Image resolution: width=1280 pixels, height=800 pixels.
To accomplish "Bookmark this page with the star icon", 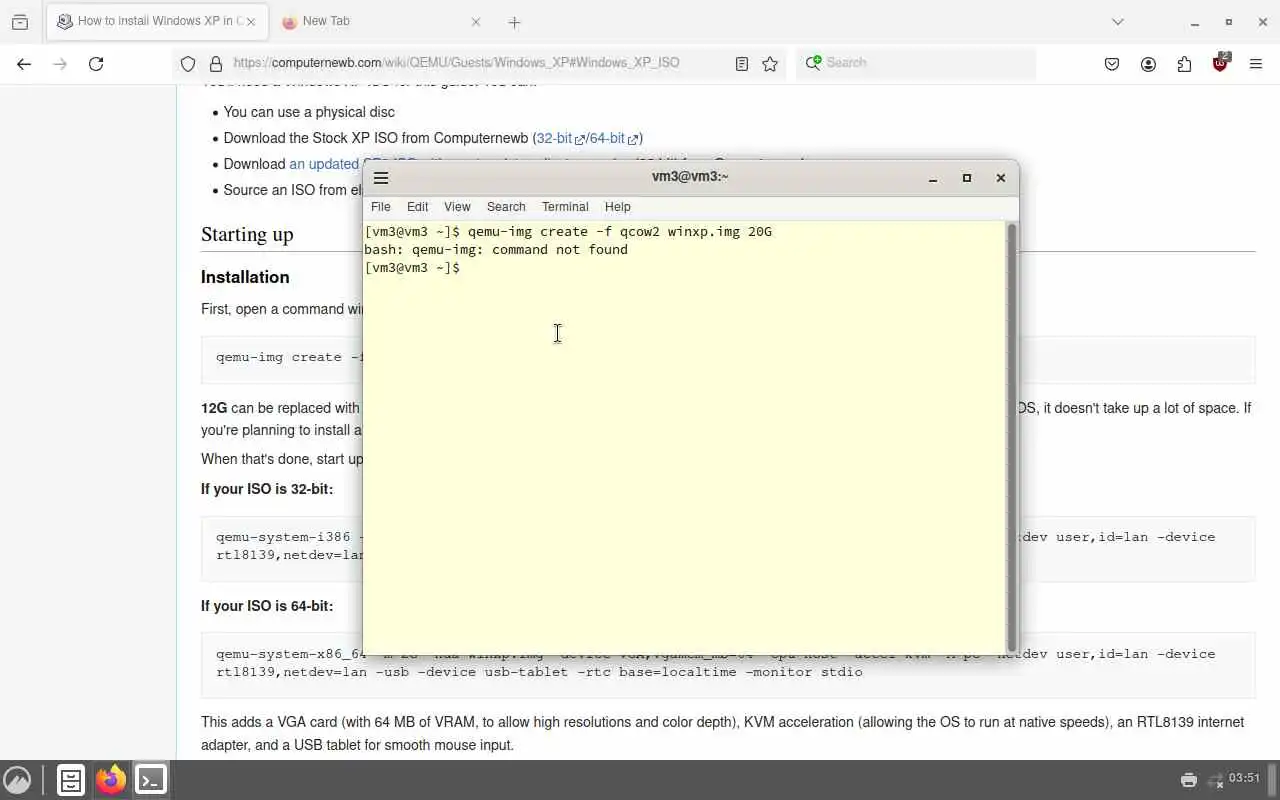I will pos(770,64).
